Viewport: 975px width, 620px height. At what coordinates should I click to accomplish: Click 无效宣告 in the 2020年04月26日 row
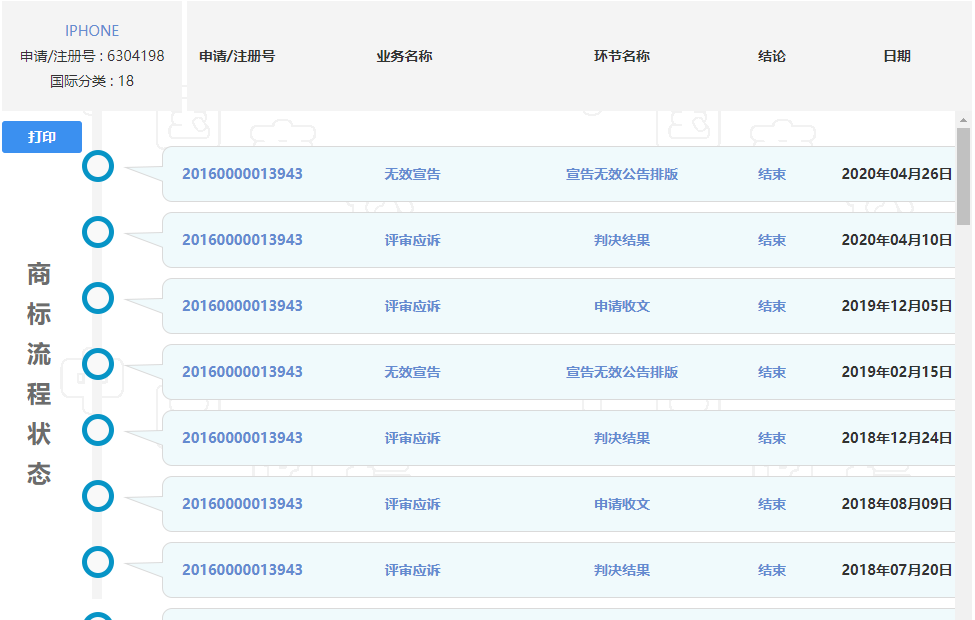coord(412,174)
